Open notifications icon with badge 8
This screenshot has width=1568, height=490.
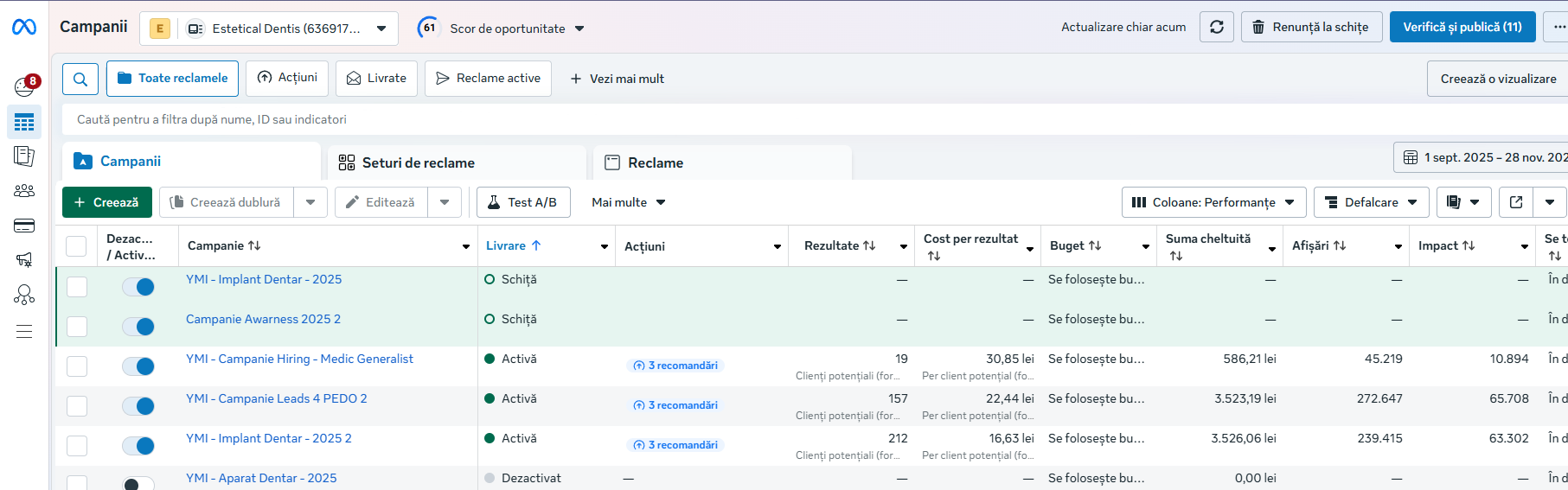point(25,86)
